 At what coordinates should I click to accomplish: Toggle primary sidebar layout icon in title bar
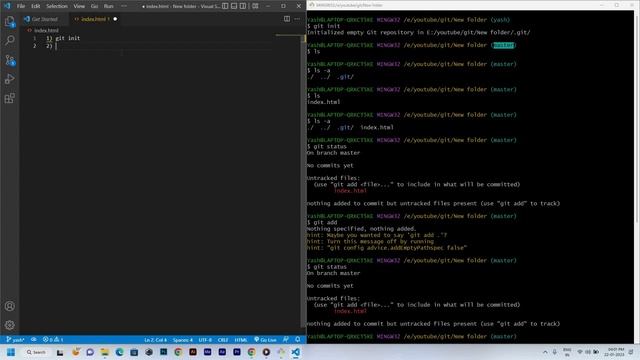tap(225, 6)
